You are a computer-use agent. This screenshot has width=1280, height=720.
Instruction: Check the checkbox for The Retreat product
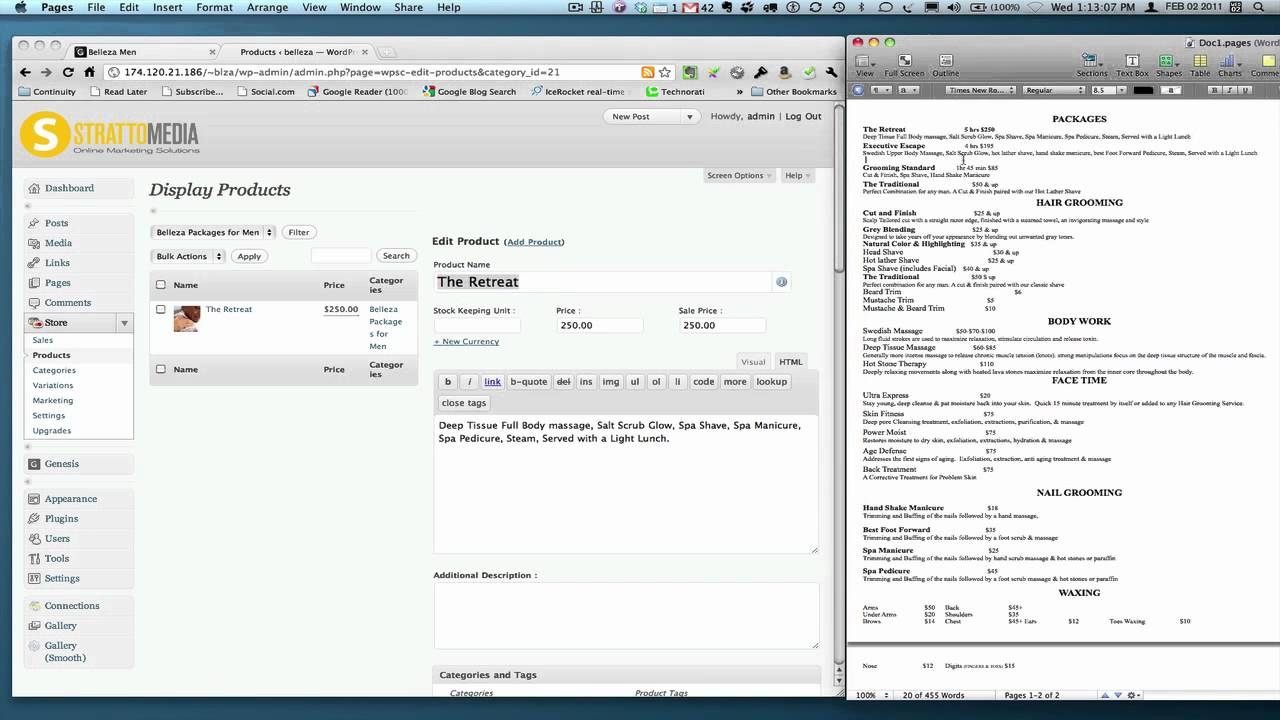click(x=160, y=310)
